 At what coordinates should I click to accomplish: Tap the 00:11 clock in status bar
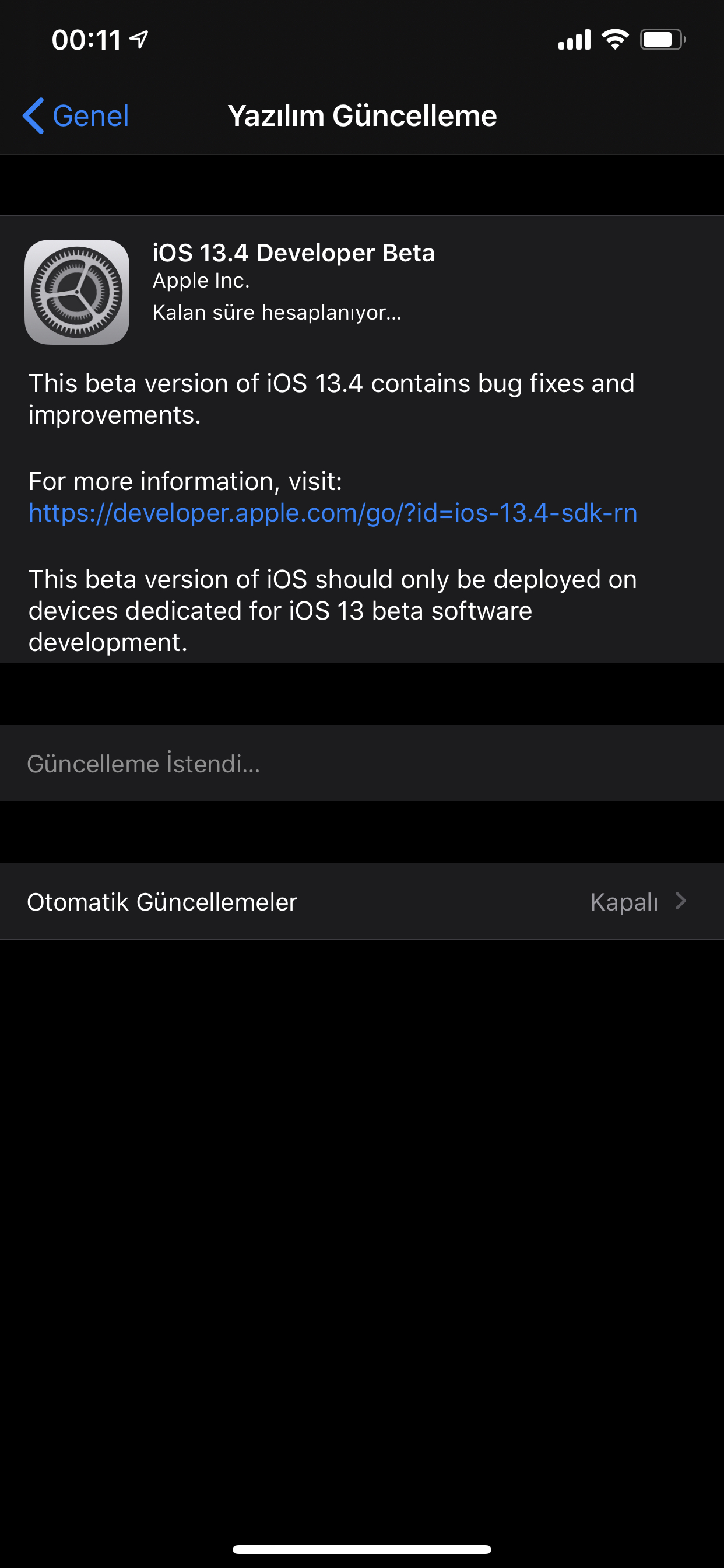86,40
